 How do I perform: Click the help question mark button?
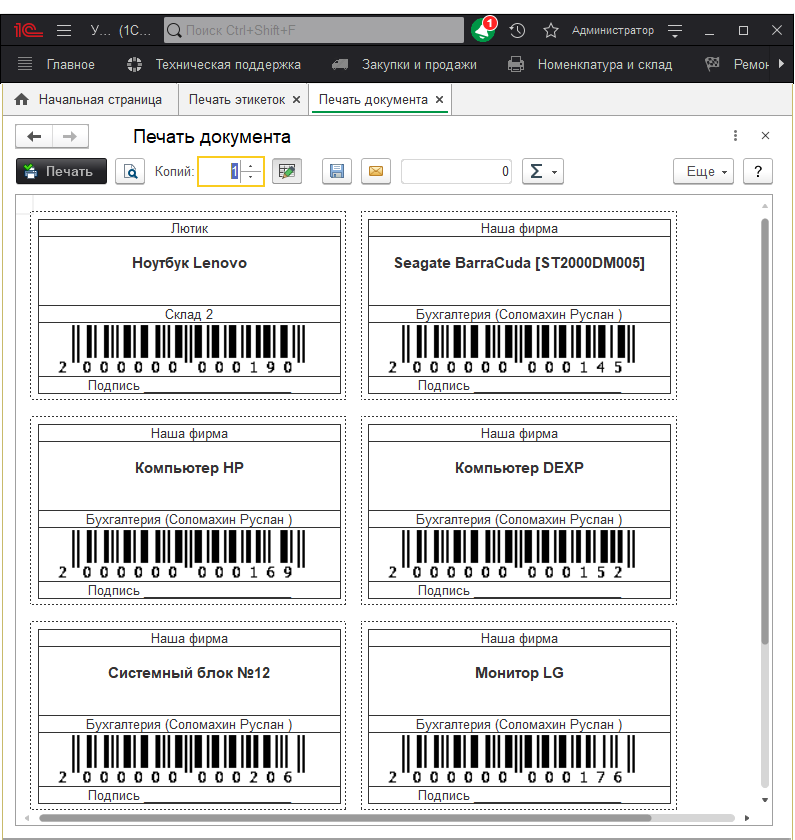[x=758, y=171]
